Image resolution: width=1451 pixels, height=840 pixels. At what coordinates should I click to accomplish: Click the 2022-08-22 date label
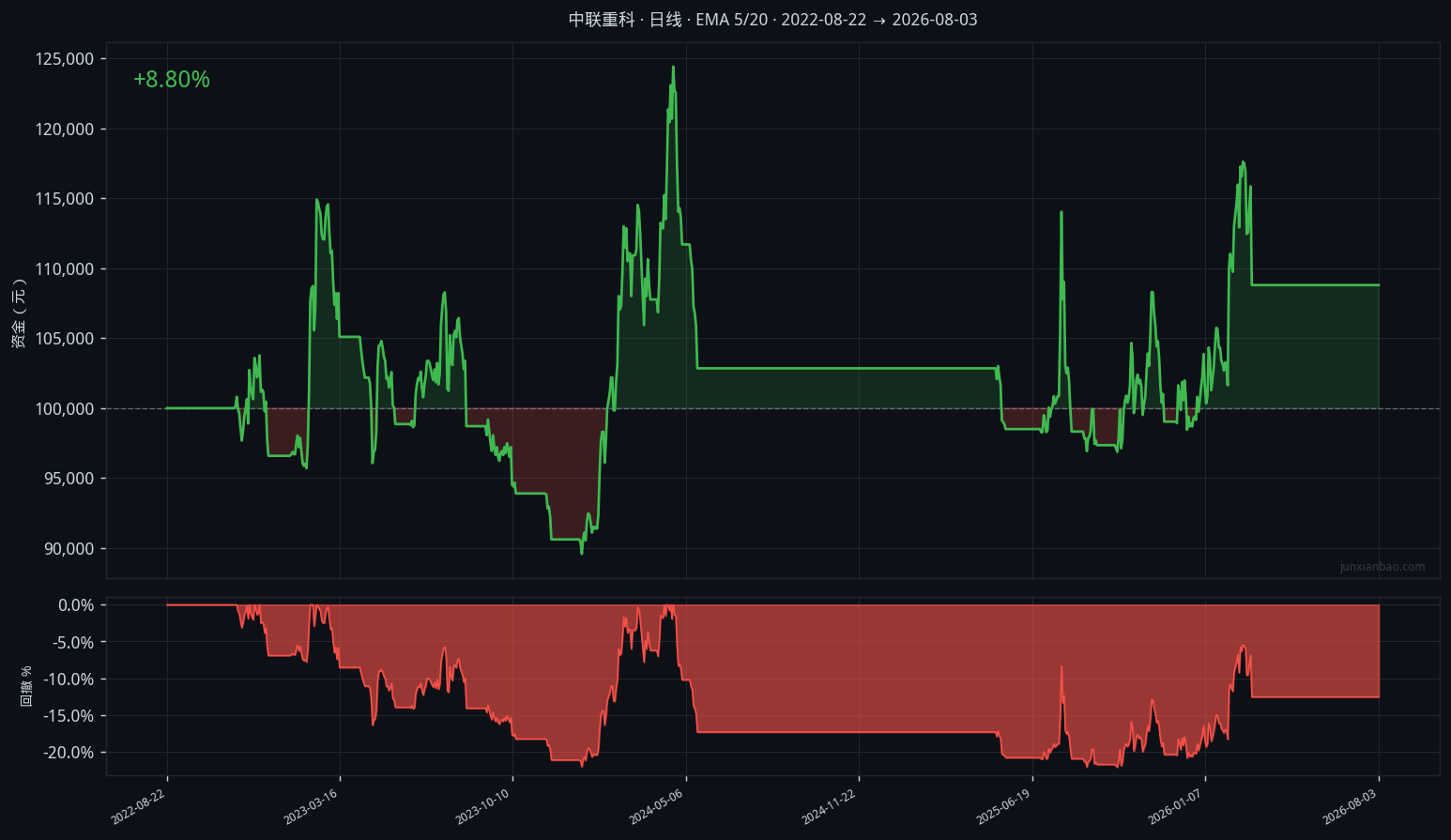click(x=139, y=806)
